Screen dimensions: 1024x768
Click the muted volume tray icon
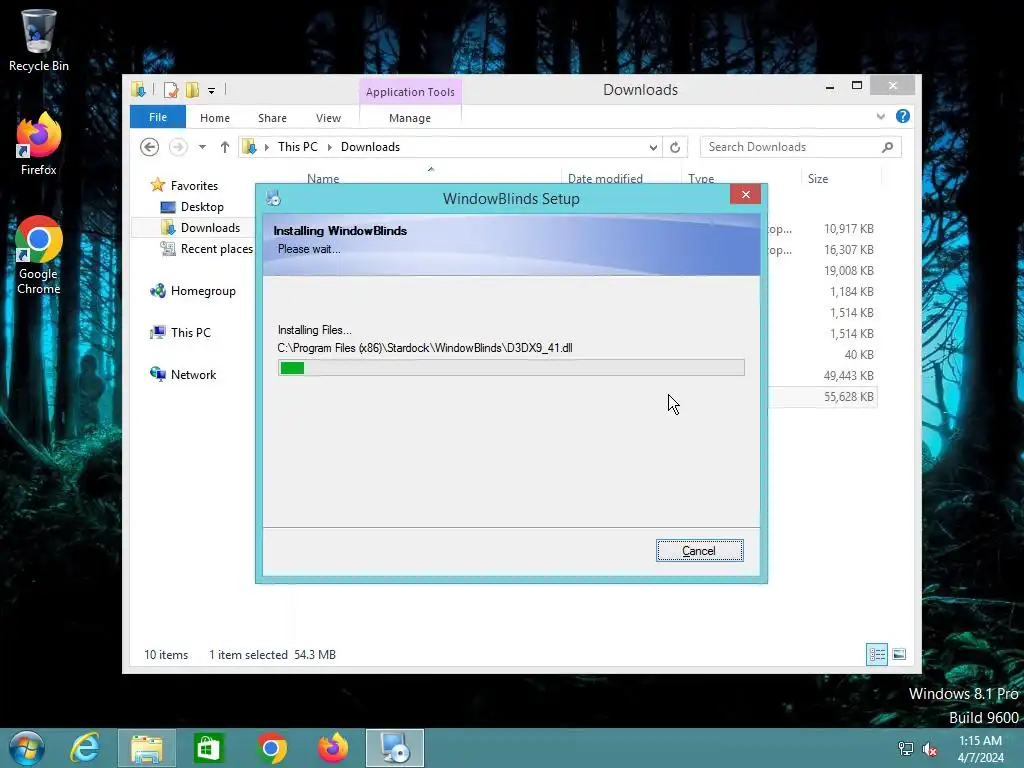tap(930, 749)
